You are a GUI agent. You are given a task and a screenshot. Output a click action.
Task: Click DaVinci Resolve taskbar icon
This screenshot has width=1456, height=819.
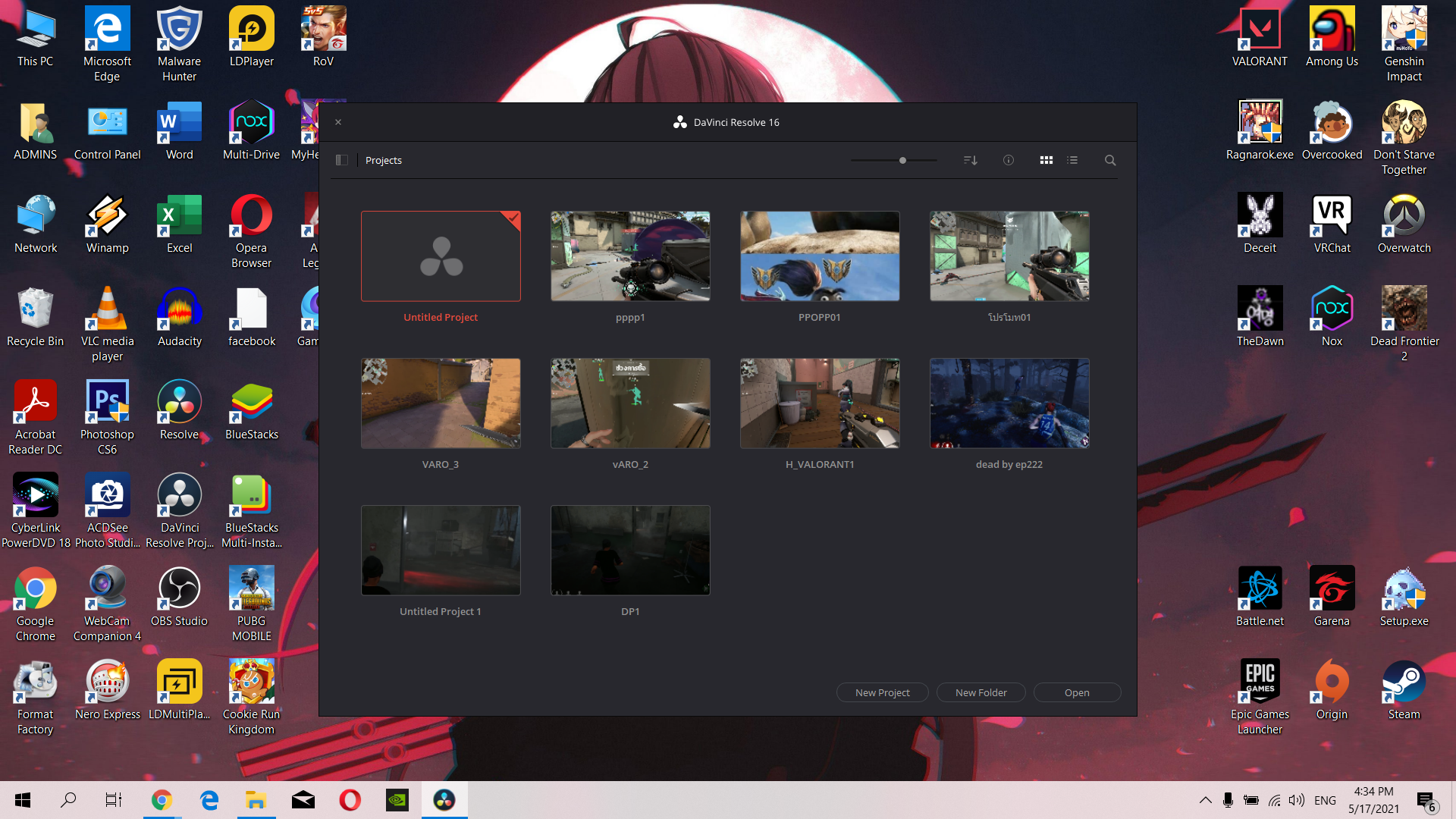tap(444, 800)
